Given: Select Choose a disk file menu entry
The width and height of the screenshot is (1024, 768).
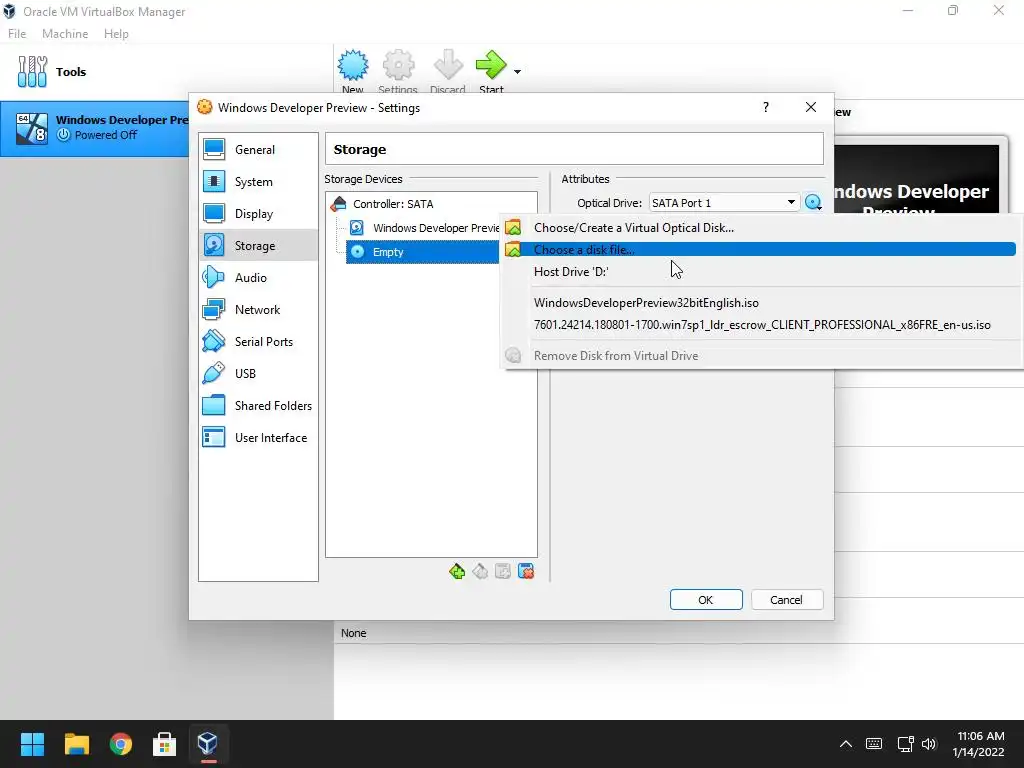Looking at the screenshot, I should 759,249.
